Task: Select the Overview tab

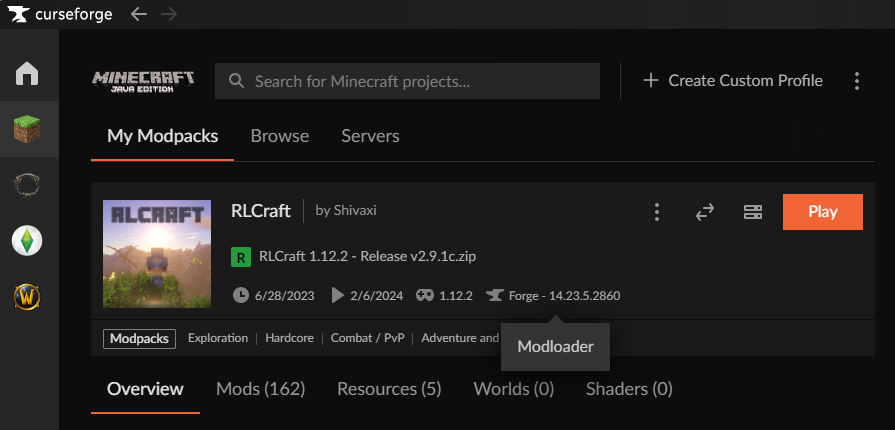Action: tap(146, 389)
